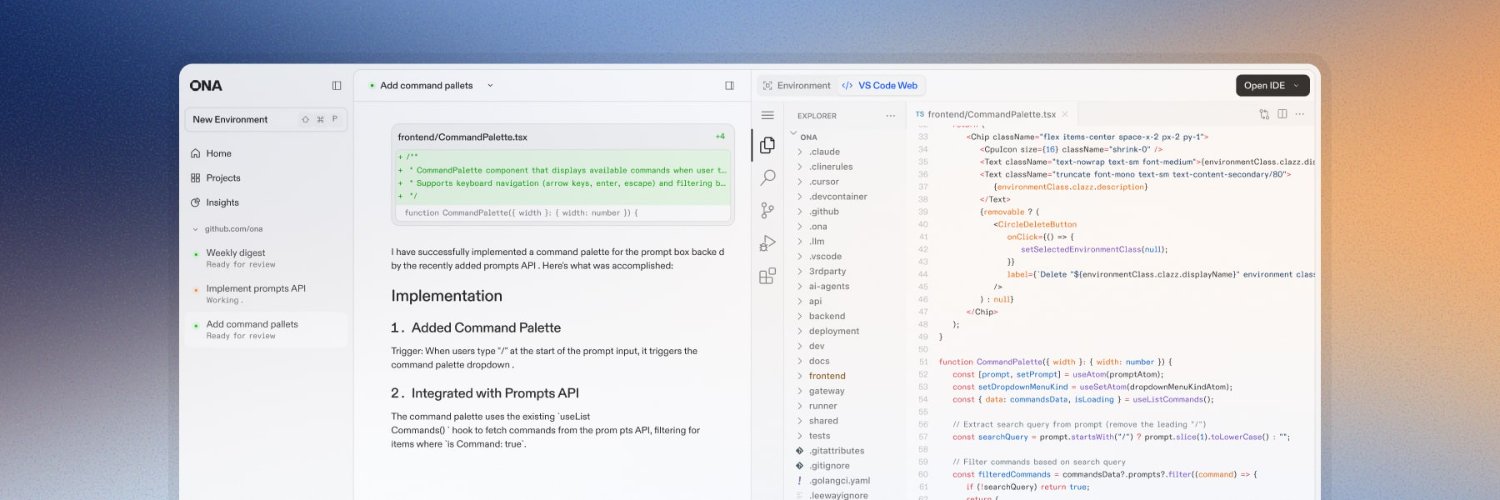Expand the .devcontainer folder

[x=837, y=197]
